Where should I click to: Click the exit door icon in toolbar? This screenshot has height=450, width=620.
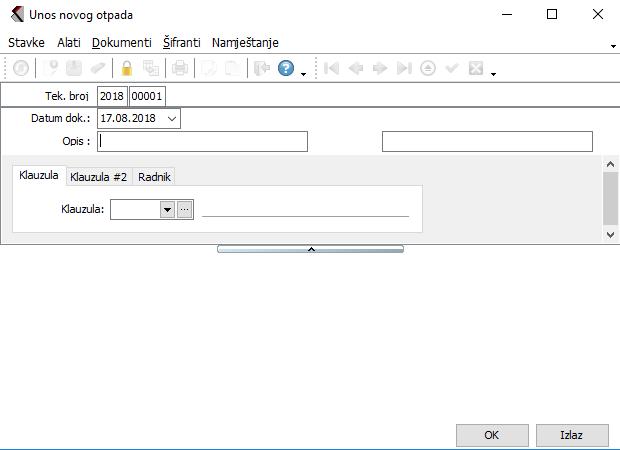[263, 69]
